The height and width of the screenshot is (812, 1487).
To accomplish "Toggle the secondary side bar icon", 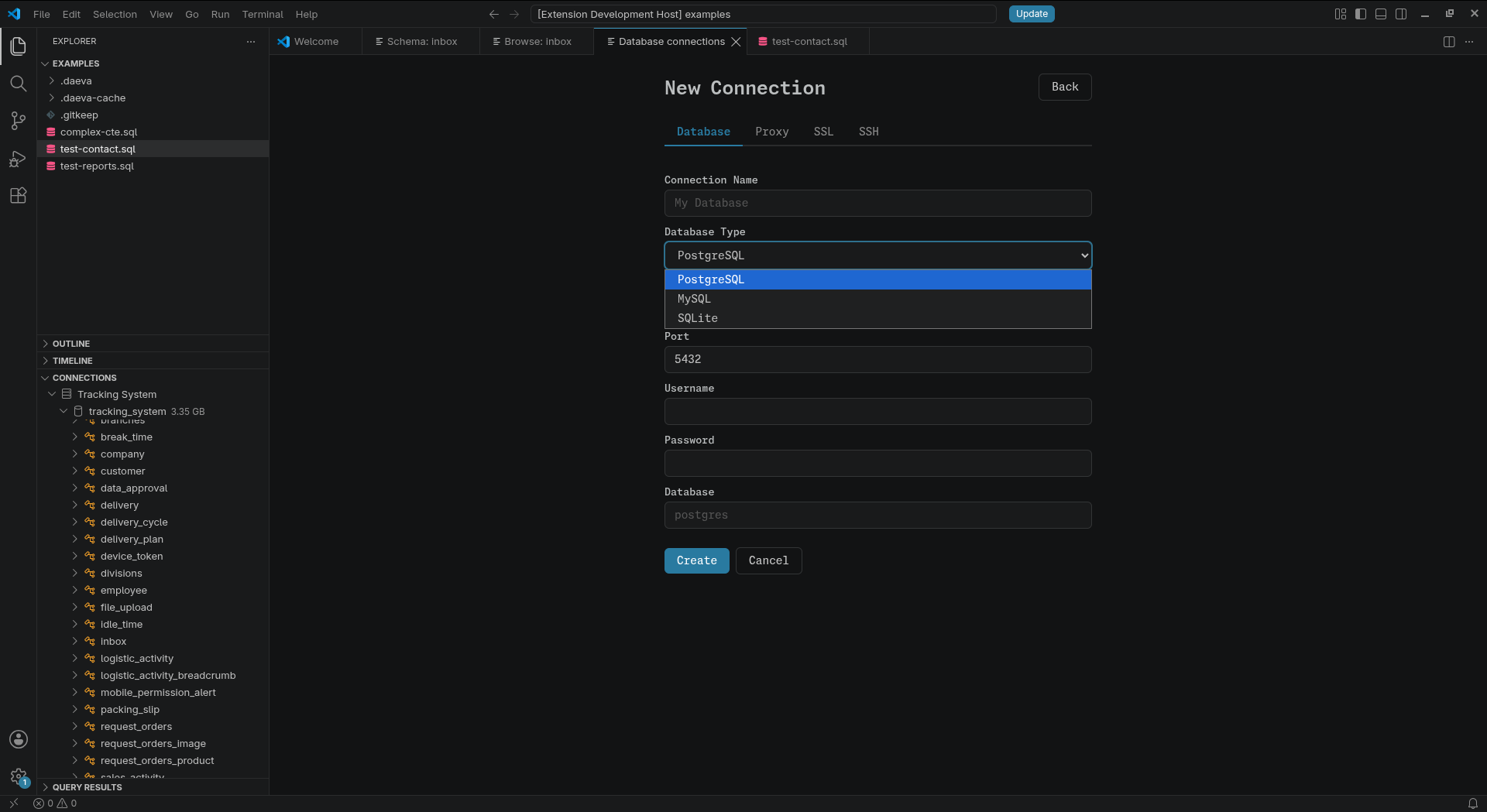I will pos(1401,14).
